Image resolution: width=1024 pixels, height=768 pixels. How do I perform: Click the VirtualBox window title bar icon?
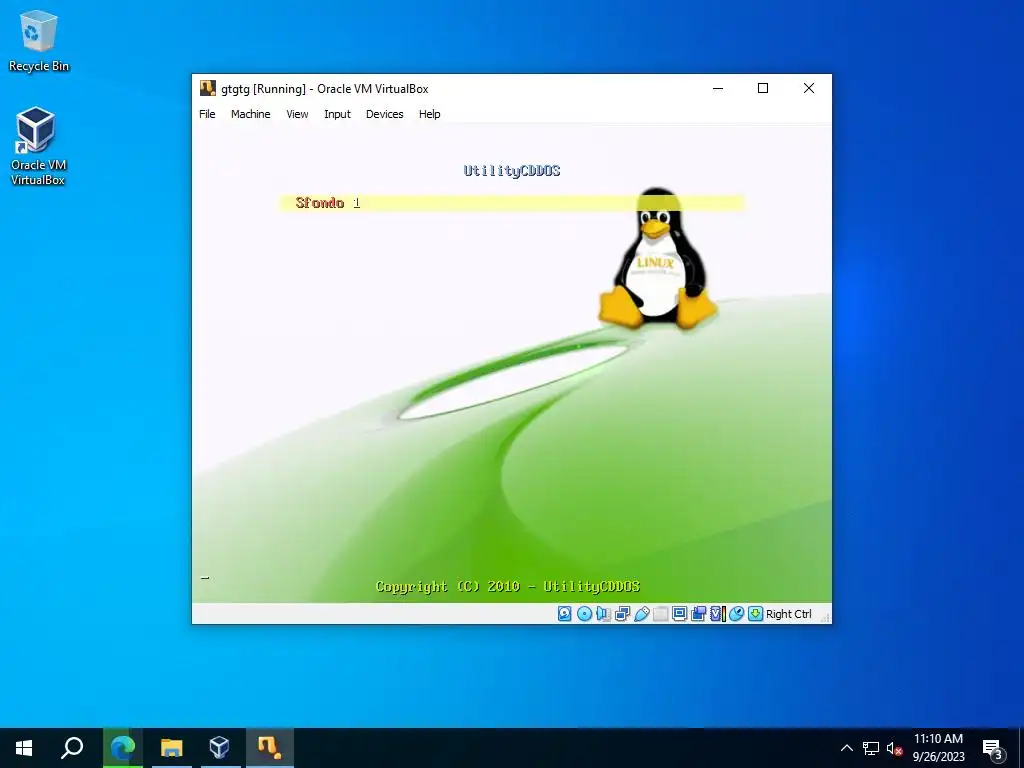[208, 88]
